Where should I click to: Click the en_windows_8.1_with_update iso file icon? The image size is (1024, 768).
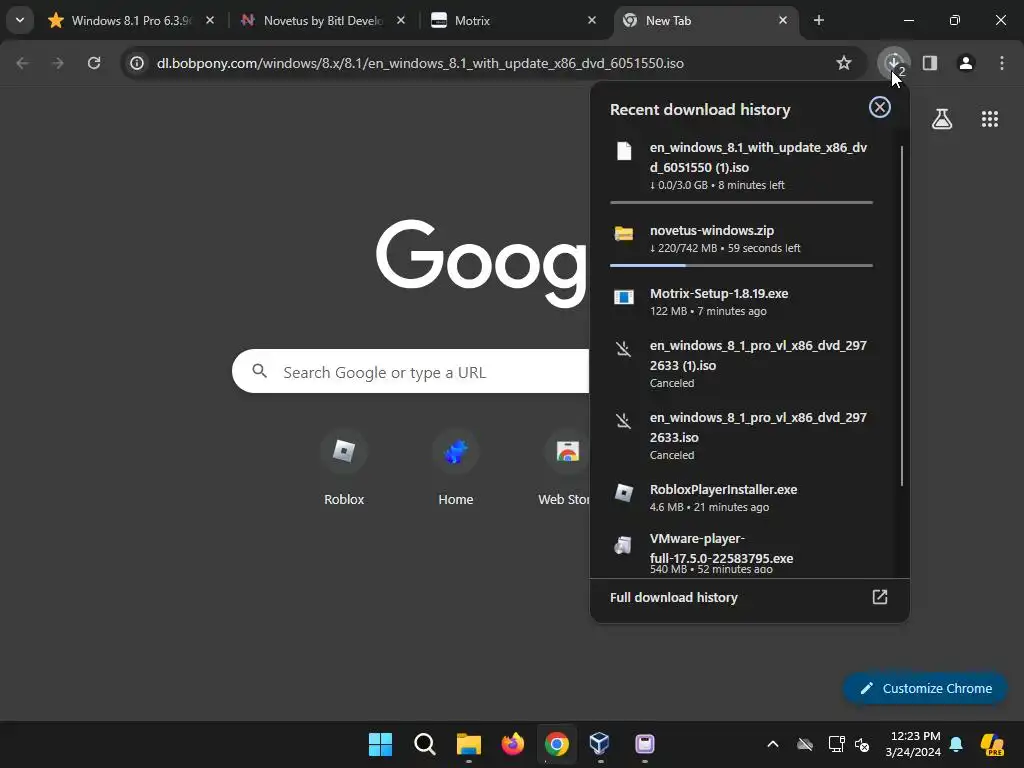624,151
